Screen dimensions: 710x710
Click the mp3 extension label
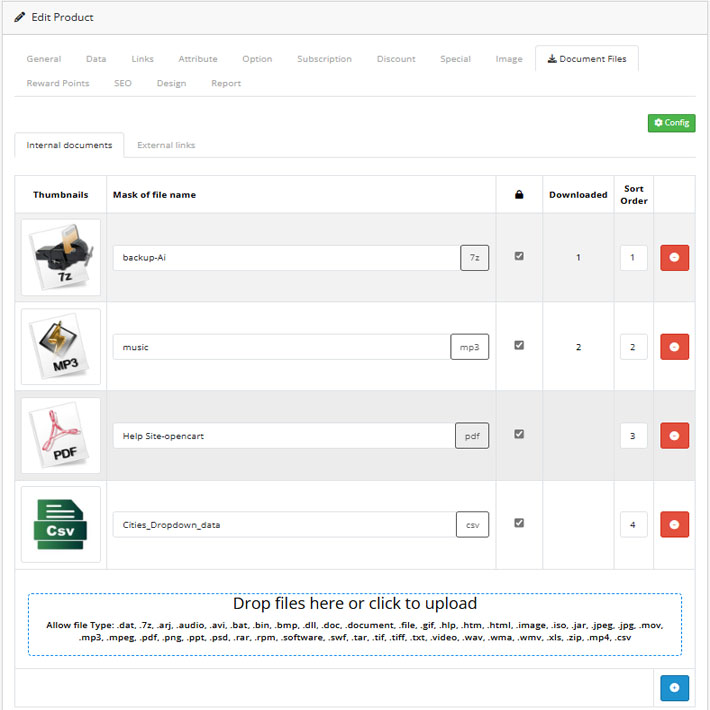tap(470, 347)
